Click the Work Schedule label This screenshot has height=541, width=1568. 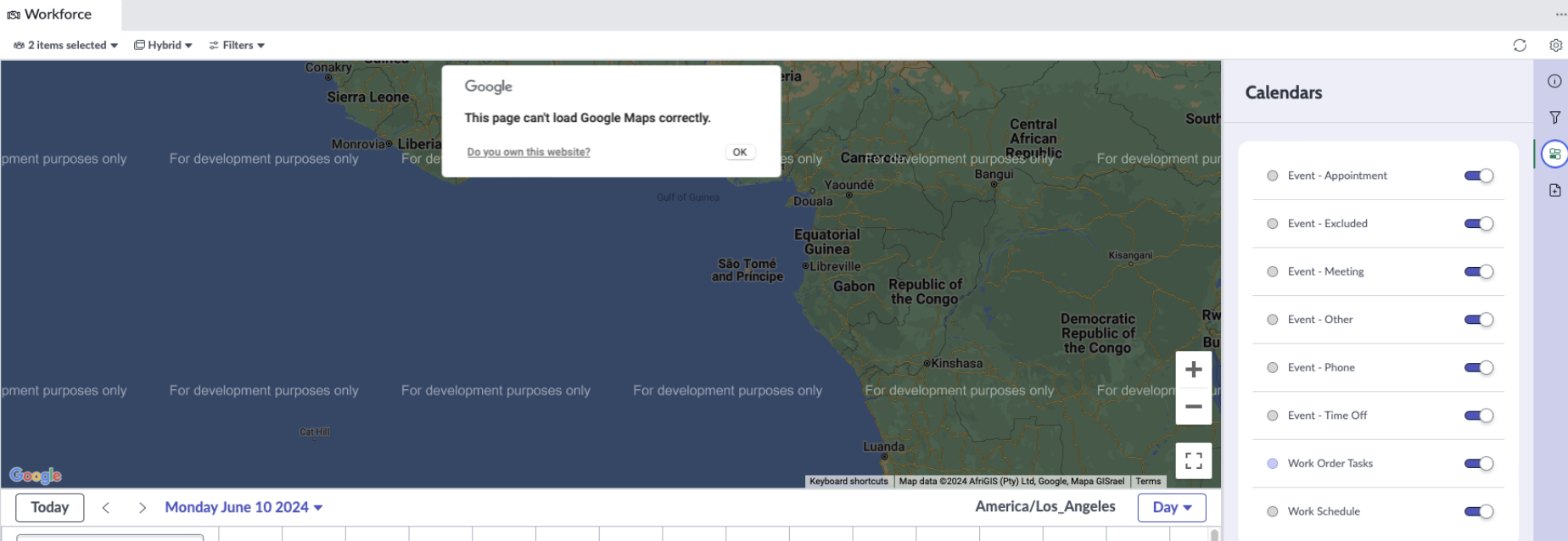tap(1324, 511)
